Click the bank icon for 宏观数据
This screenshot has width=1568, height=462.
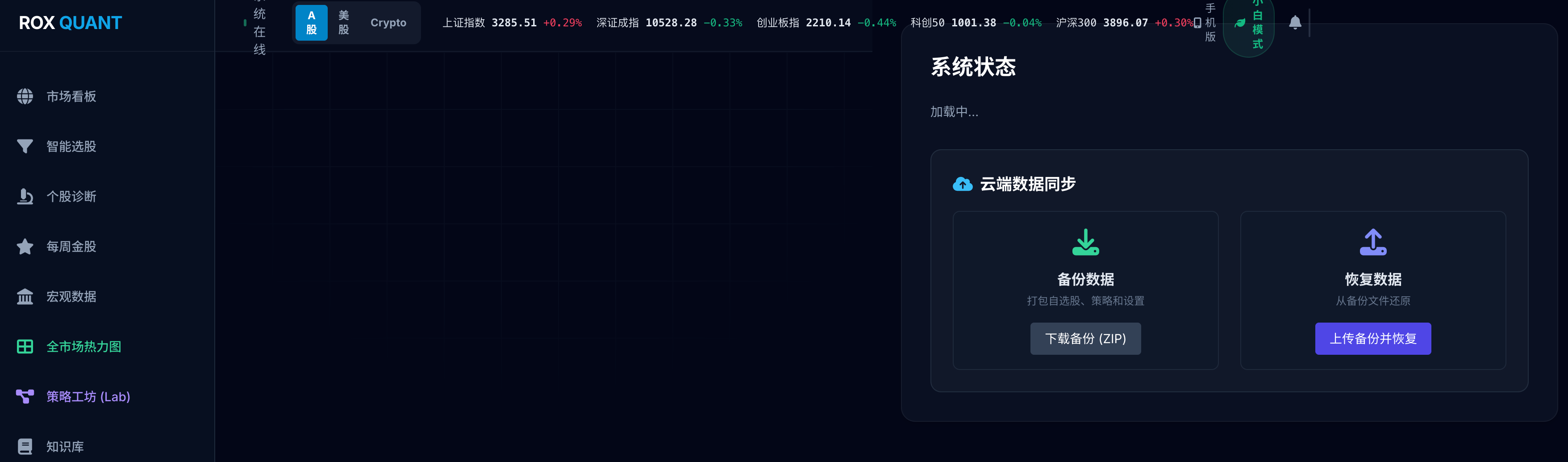(x=25, y=296)
